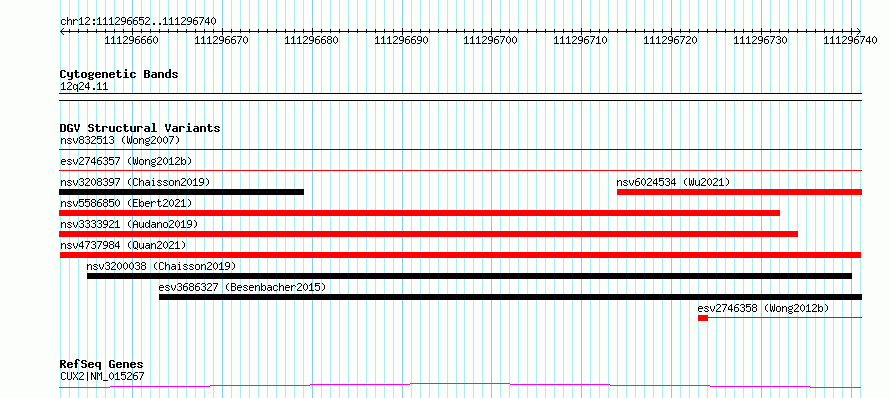The width and height of the screenshot is (890, 398).
Task: Click the blue nsv832513 variant line
Action: click(461, 150)
